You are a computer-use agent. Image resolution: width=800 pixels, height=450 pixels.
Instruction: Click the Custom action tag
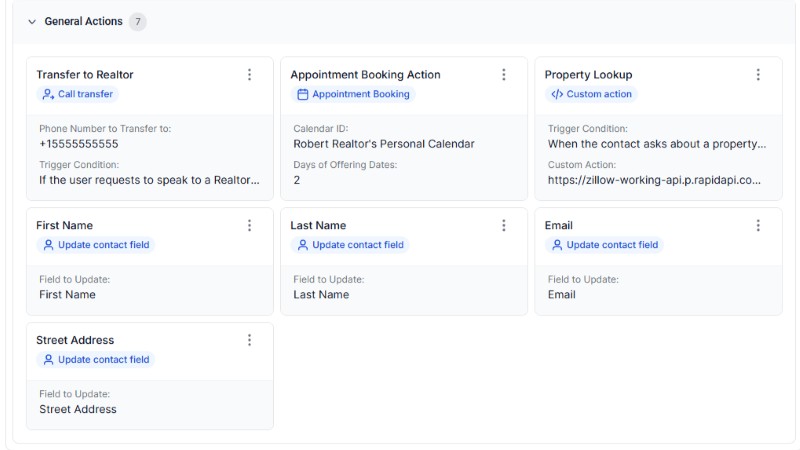[591, 94]
